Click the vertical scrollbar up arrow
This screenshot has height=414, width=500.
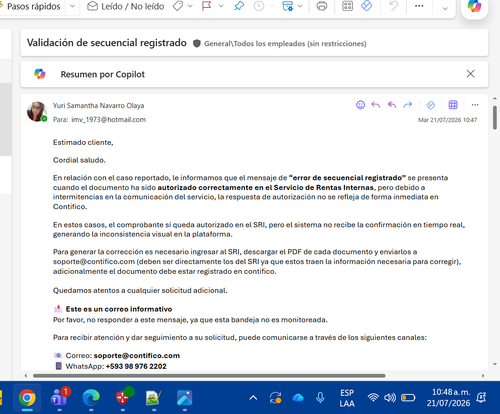pyautogui.click(x=495, y=99)
